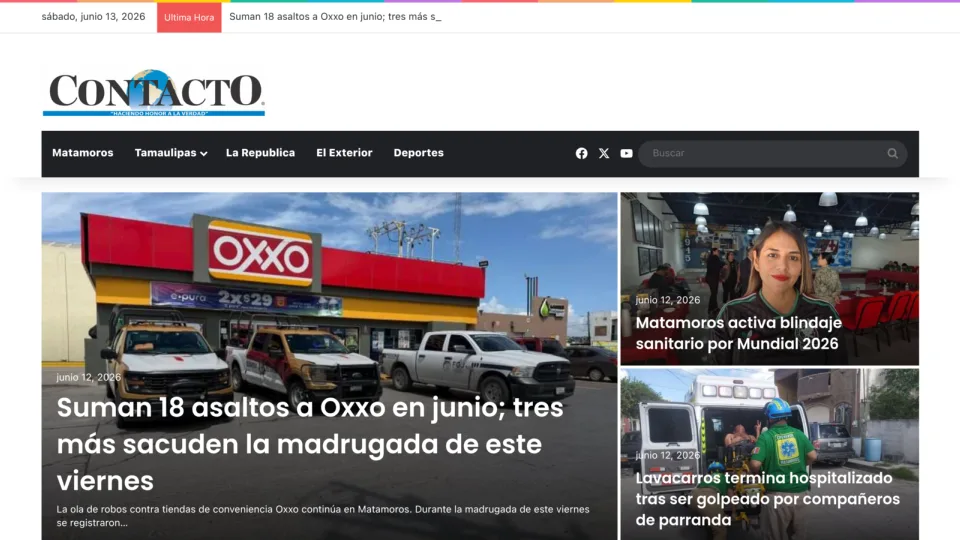The height and width of the screenshot is (540, 960).
Task: Focus the Buscar search field
Action: pos(773,154)
